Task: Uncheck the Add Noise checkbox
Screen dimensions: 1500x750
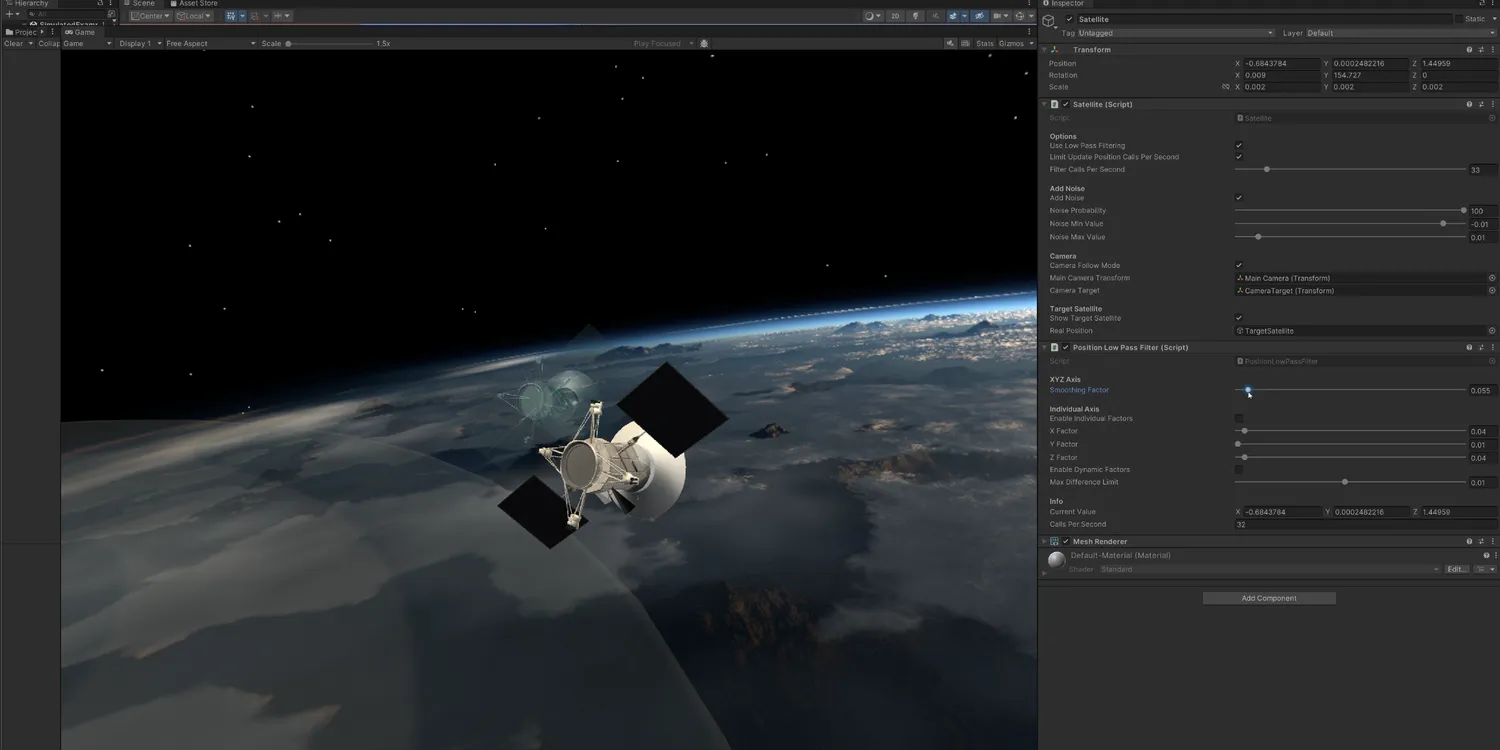Action: (1239, 198)
